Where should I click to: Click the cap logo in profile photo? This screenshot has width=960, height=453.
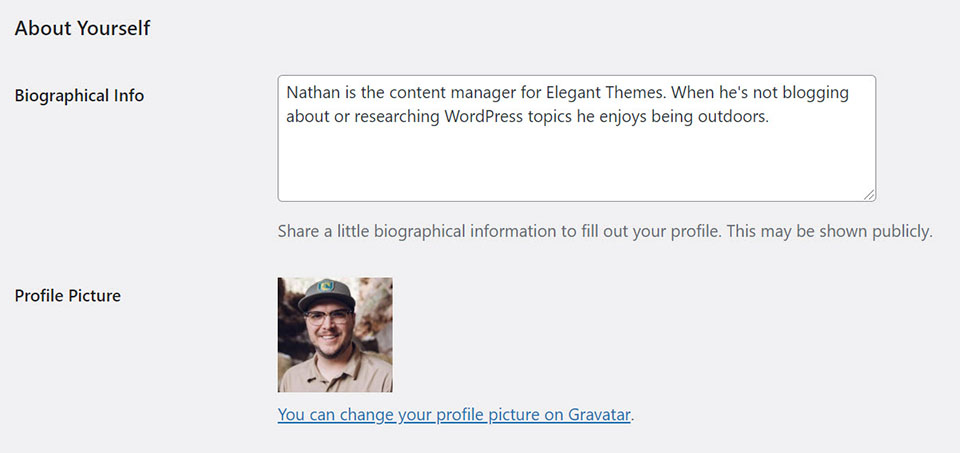[x=326, y=286]
